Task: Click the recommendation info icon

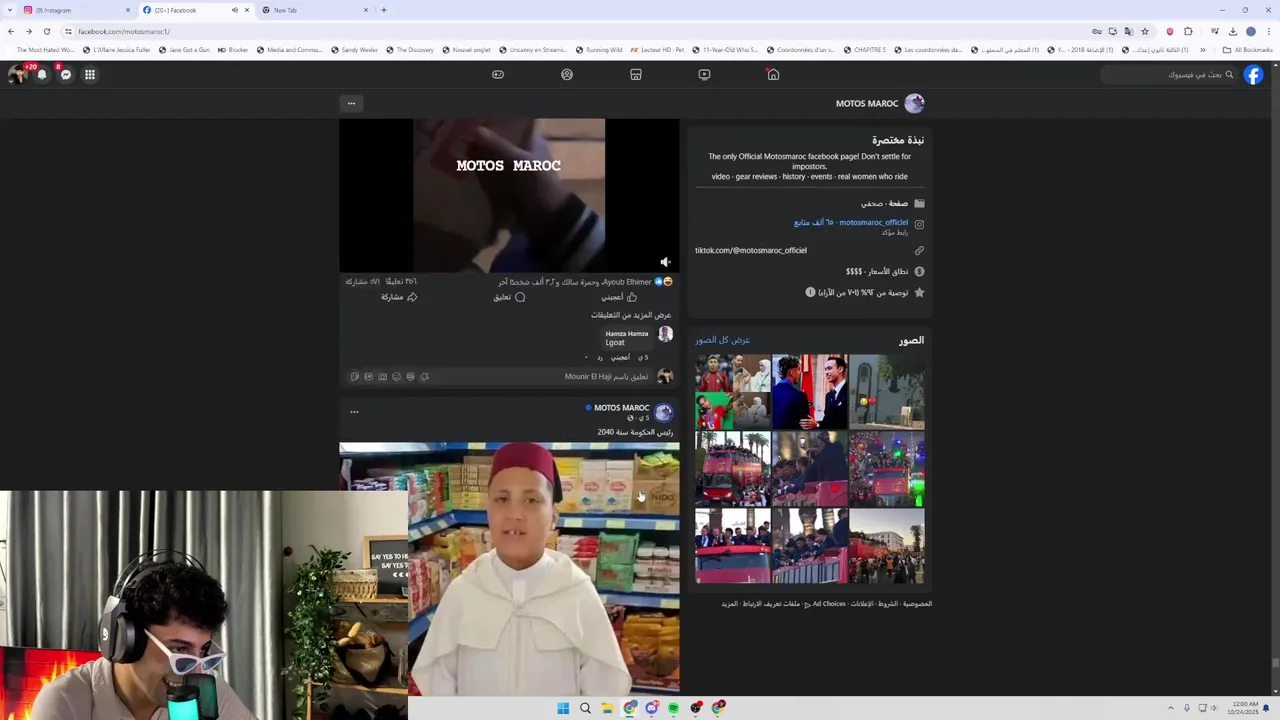Action: click(811, 292)
